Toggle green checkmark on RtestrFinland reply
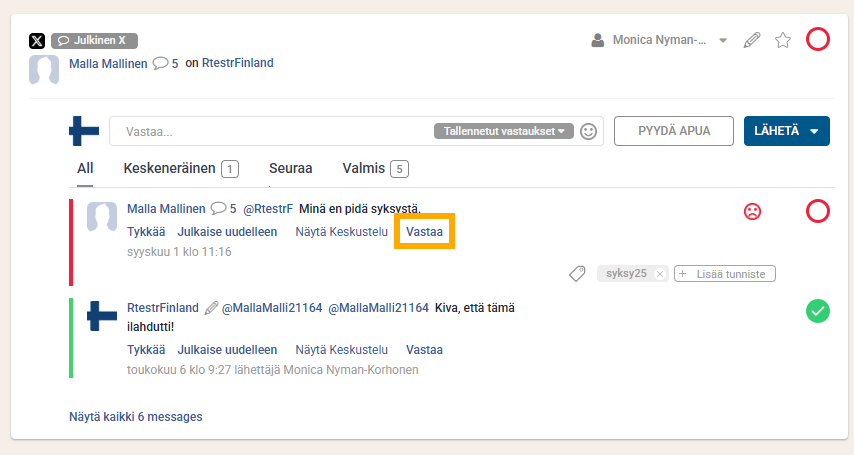Viewport: 854px width, 455px height. coord(818,311)
